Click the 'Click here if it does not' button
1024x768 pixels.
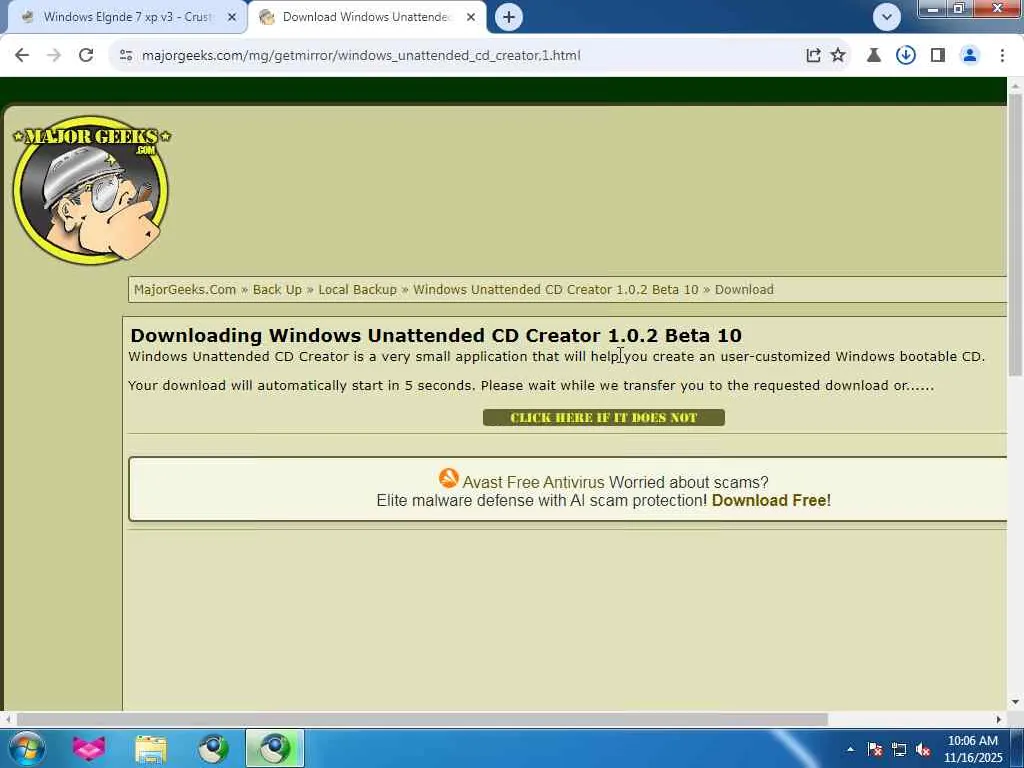(603, 417)
